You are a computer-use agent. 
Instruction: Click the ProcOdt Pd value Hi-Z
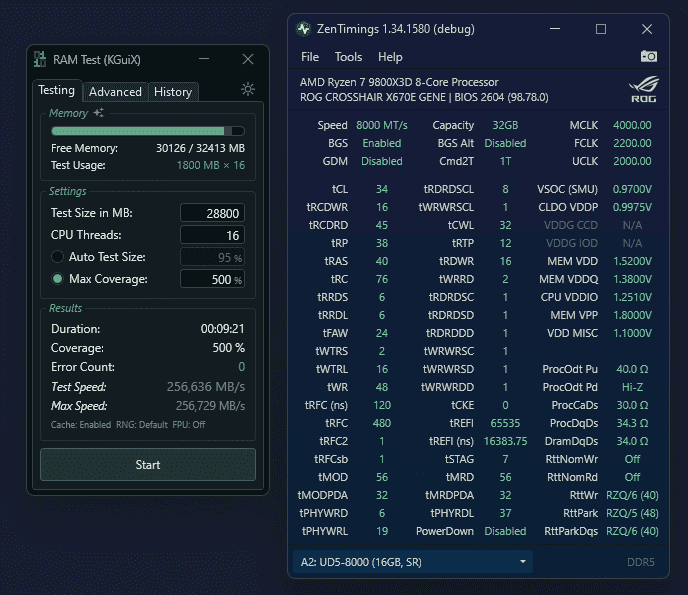click(x=632, y=387)
